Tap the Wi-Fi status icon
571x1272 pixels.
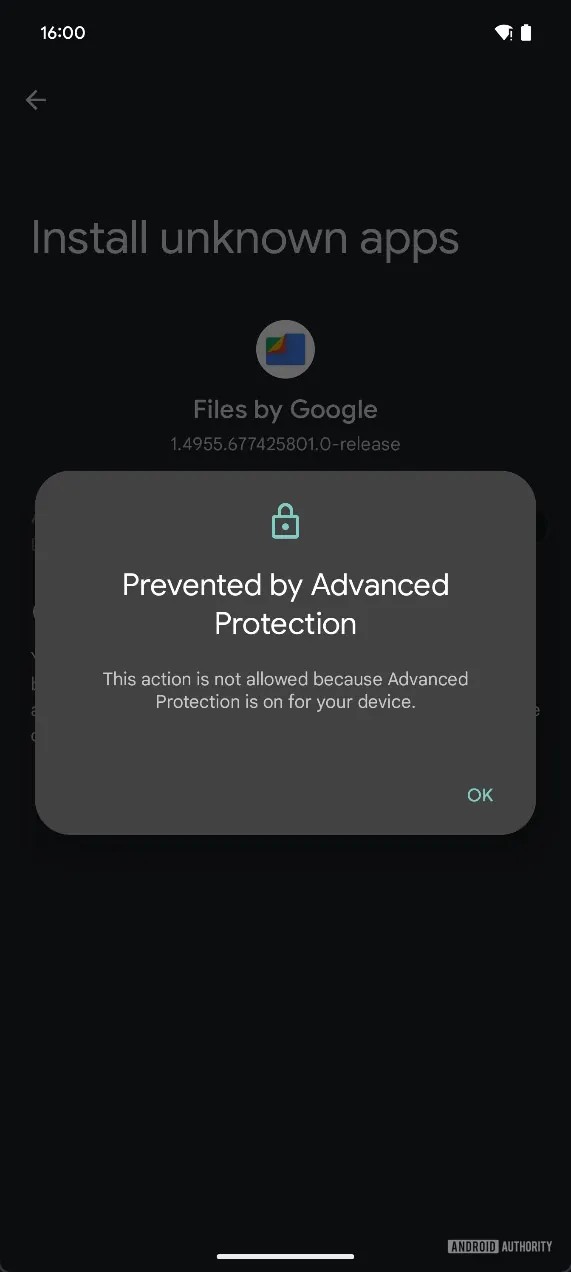coord(504,33)
